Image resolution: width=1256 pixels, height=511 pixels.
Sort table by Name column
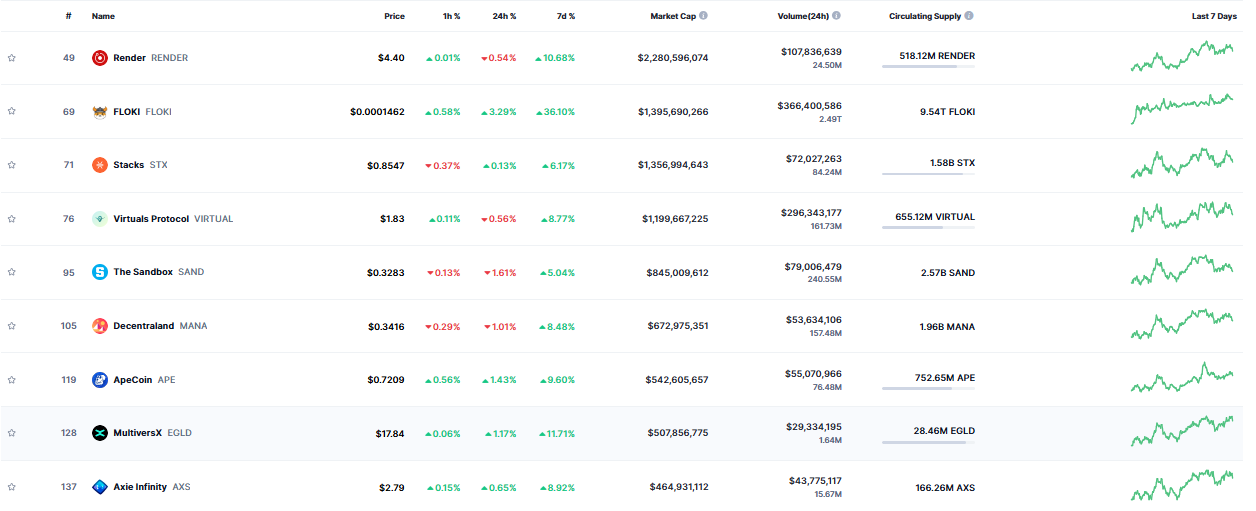[103, 16]
